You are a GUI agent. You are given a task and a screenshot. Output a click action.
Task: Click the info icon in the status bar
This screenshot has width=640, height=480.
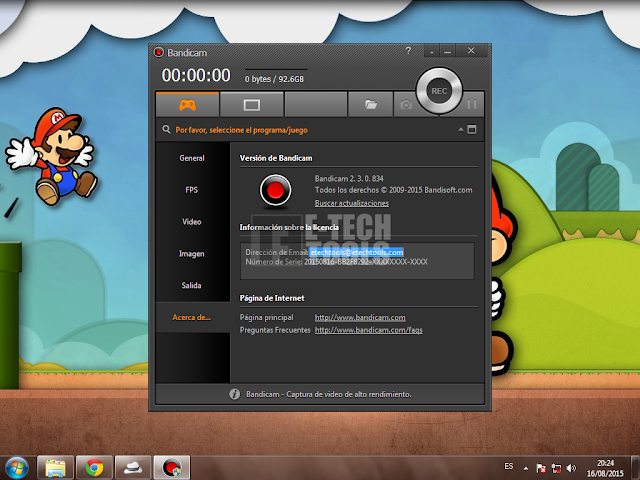coord(234,394)
